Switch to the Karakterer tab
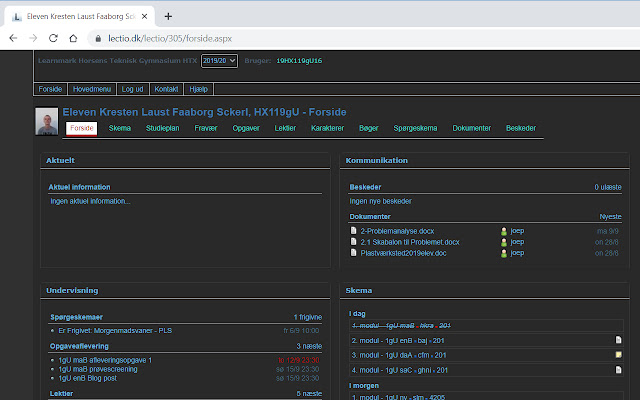Viewport: 640px width, 400px height. 327,128
